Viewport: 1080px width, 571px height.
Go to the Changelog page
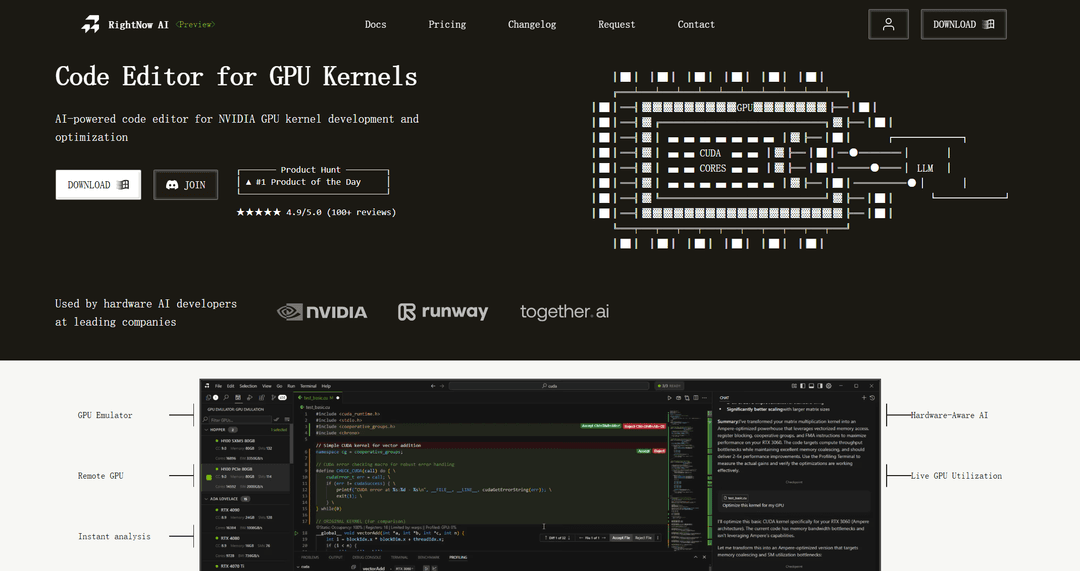pyautogui.click(x=532, y=24)
